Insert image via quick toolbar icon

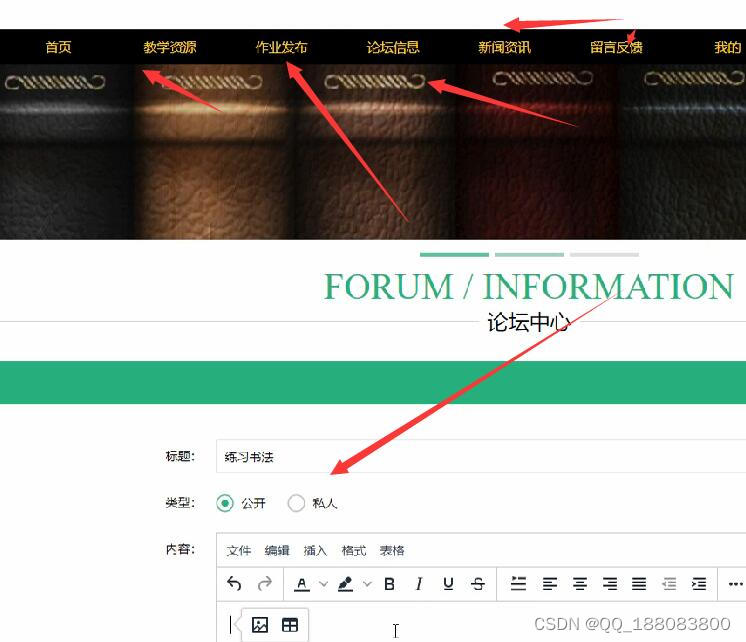[x=260, y=624]
